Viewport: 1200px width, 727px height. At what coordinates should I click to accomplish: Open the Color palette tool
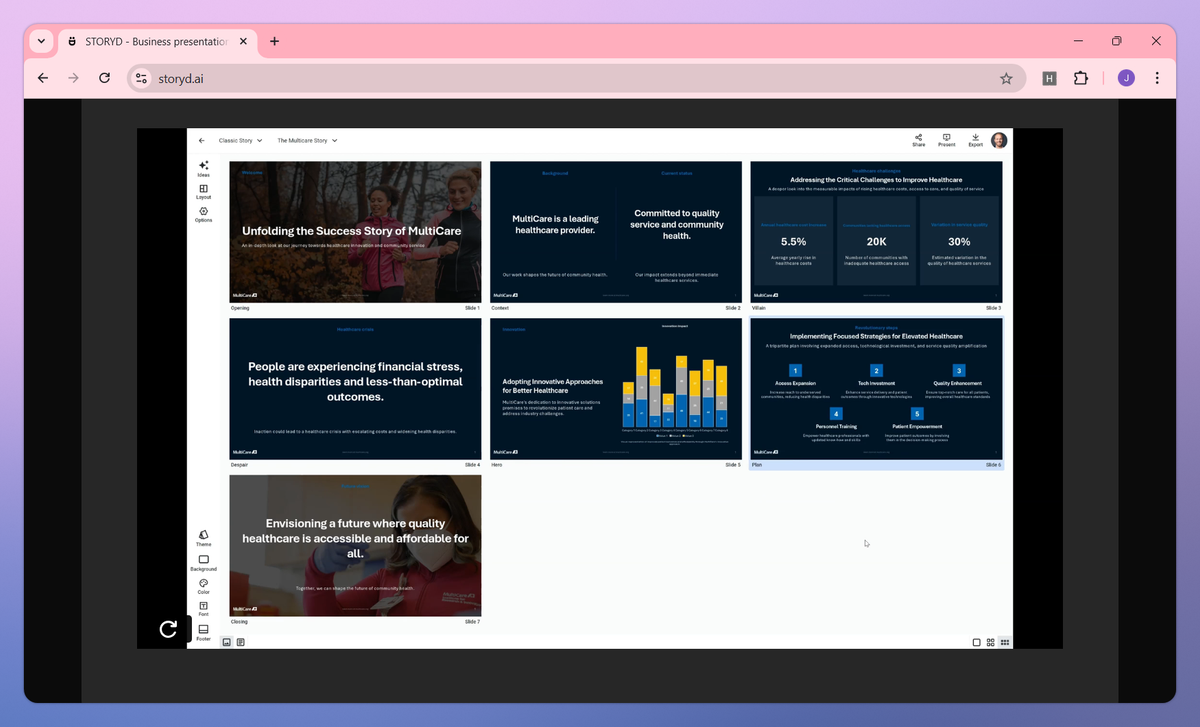click(x=203, y=586)
